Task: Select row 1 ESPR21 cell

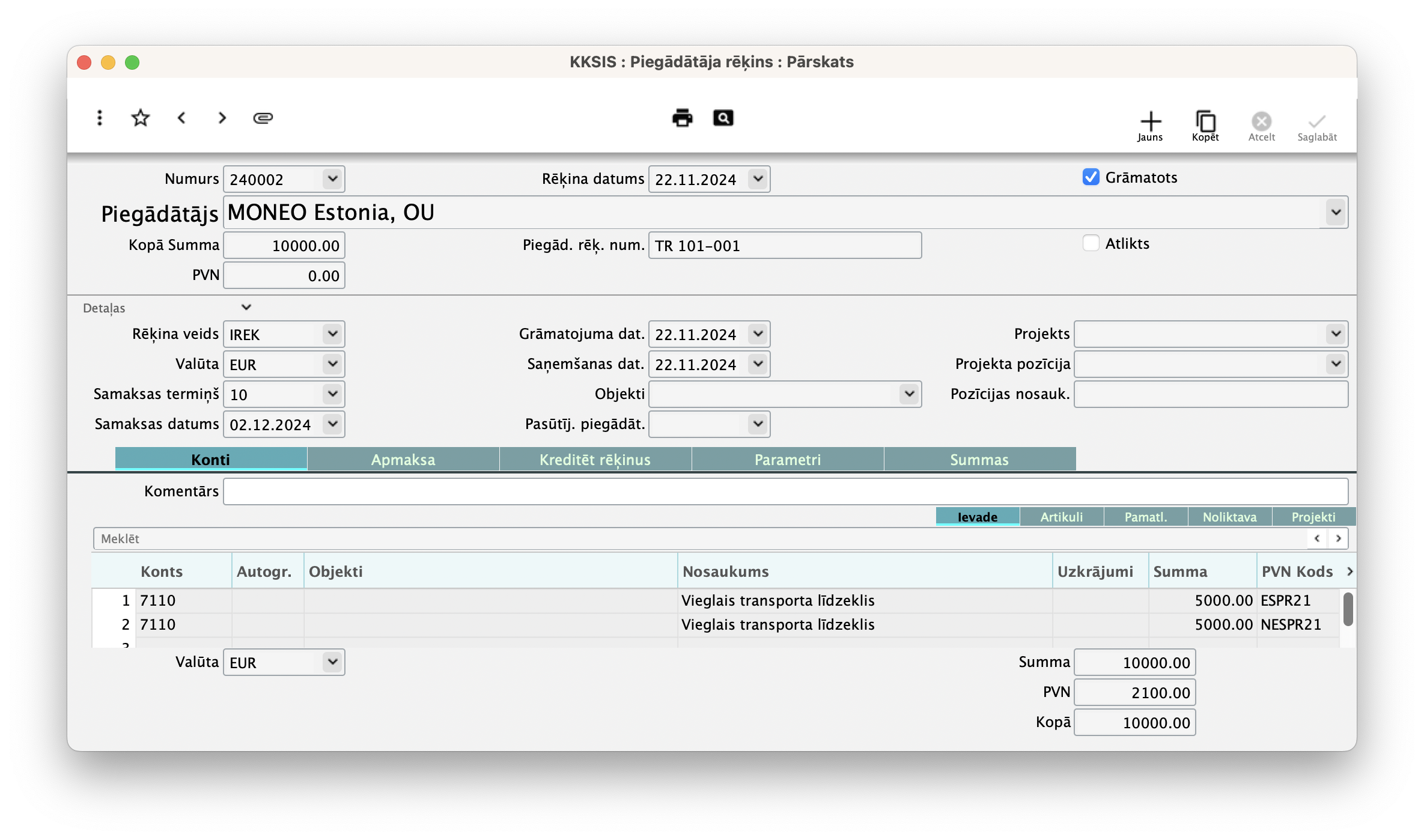Action: pos(1298,600)
